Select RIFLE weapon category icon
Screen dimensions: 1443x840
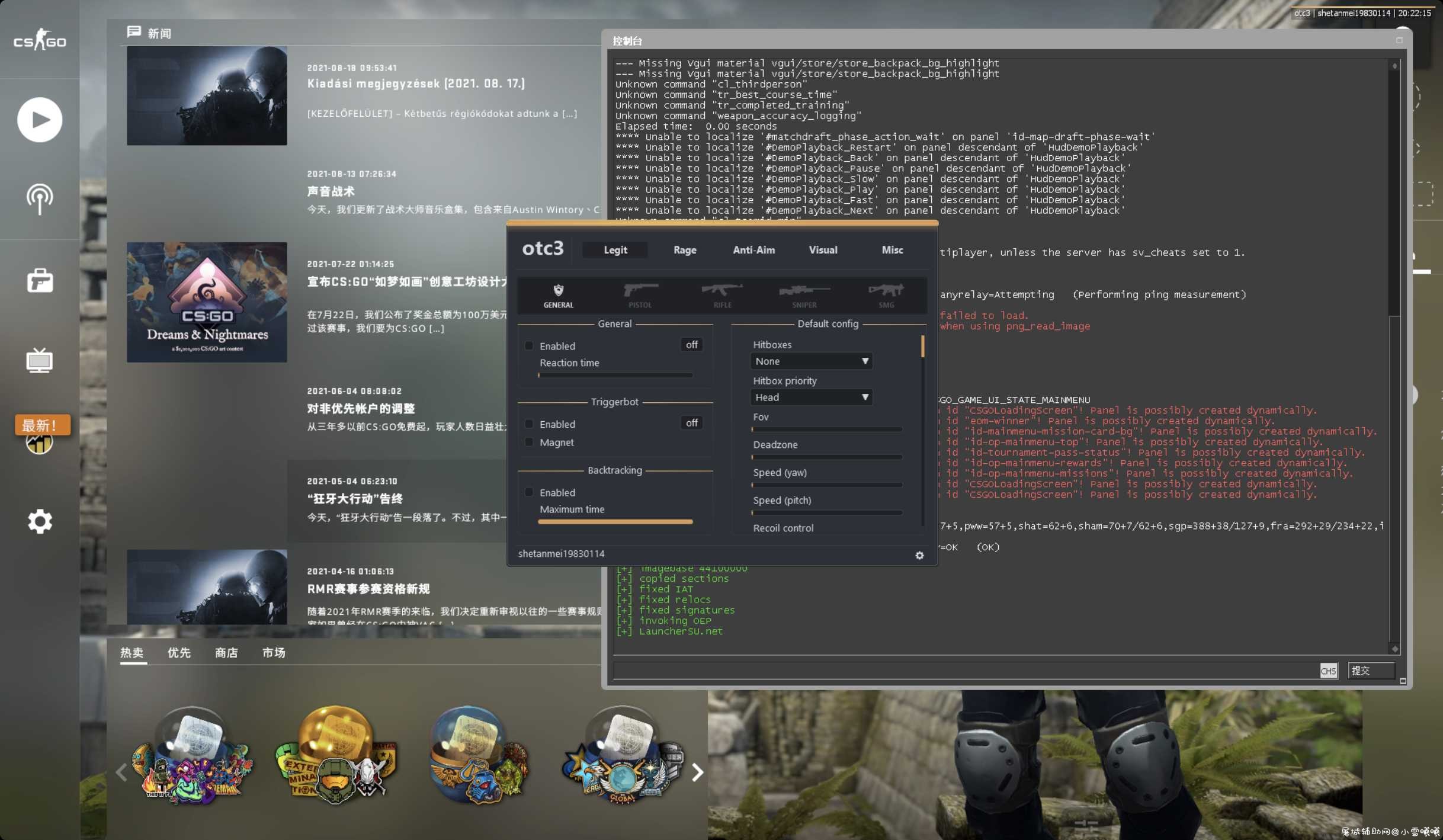[722, 295]
